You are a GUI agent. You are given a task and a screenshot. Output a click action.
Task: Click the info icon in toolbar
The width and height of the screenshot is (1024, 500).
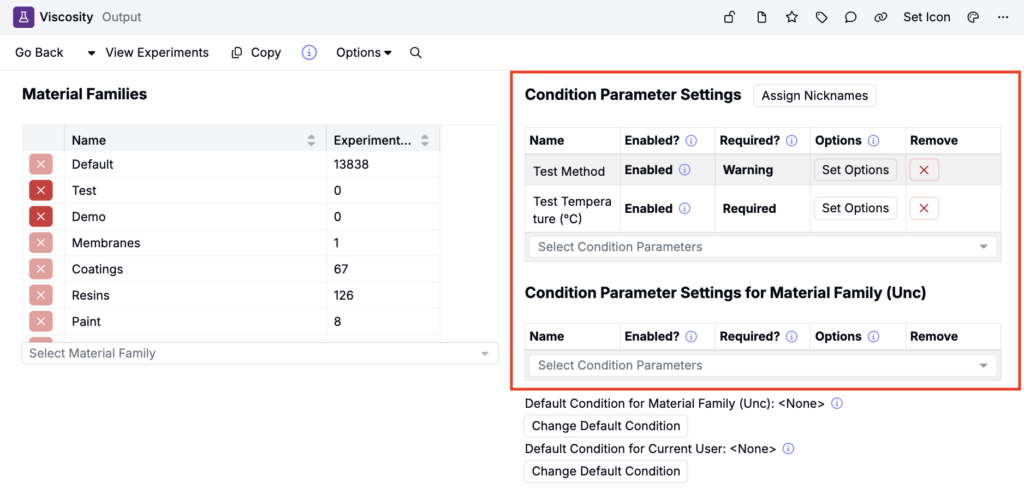point(309,53)
